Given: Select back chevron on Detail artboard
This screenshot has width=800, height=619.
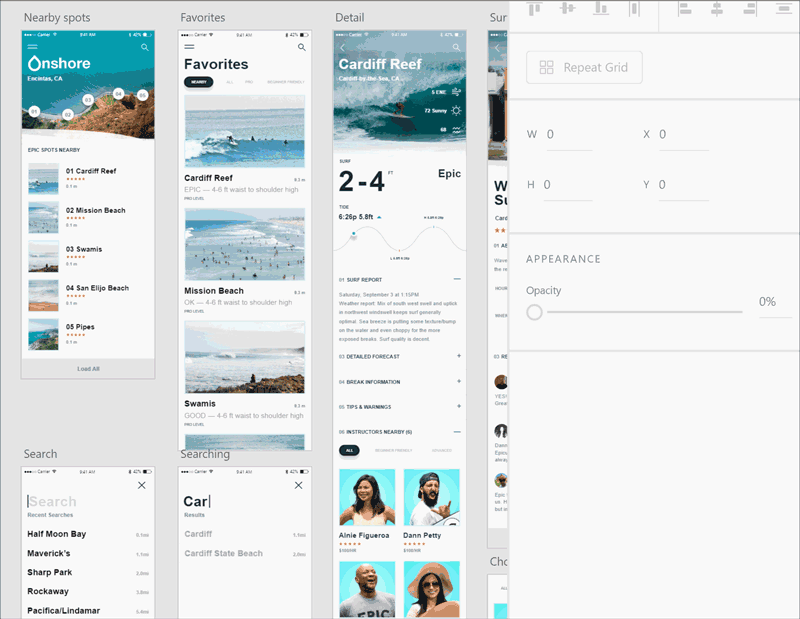Looking at the screenshot, I should 342,47.
